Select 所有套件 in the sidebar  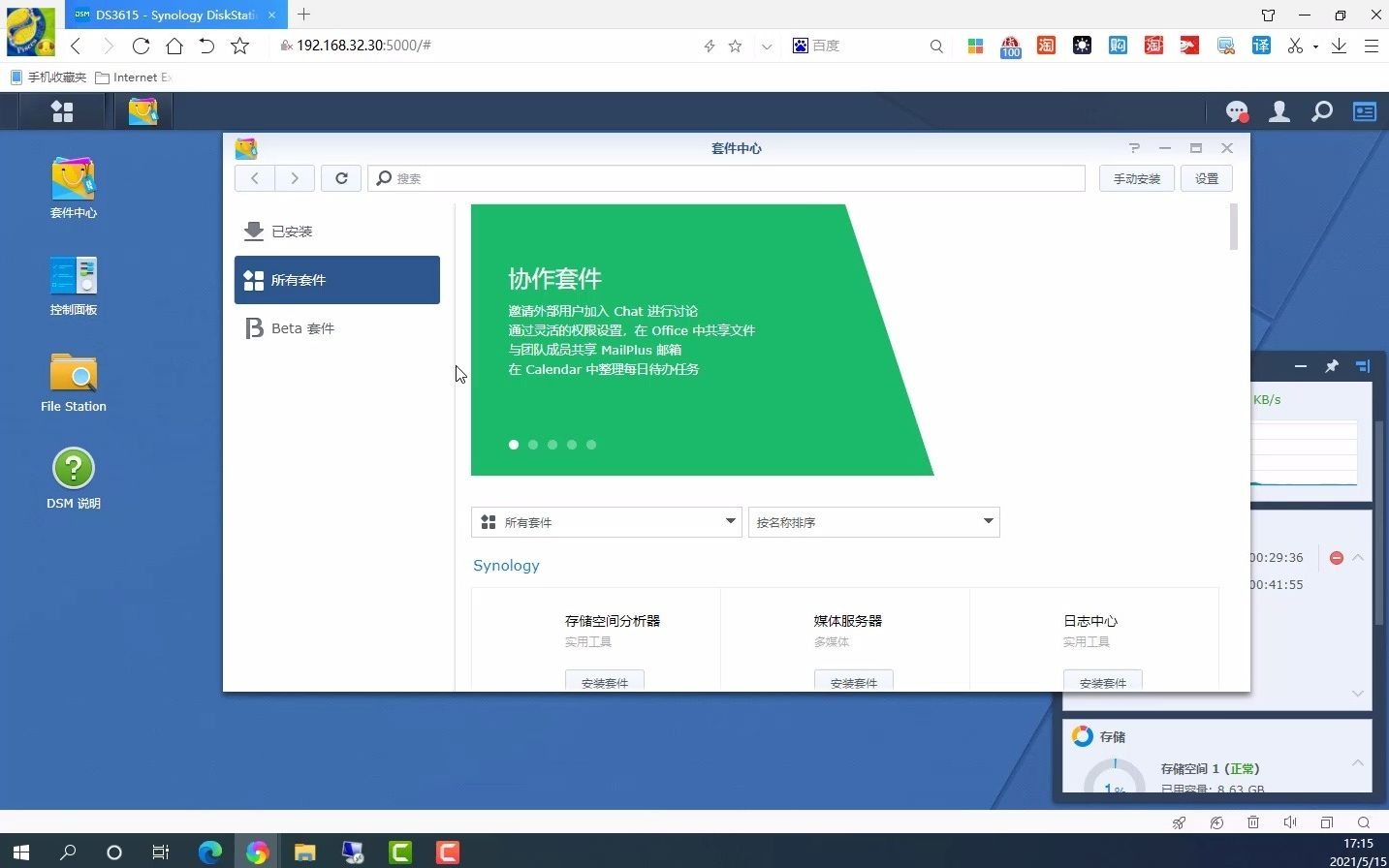[x=337, y=280]
